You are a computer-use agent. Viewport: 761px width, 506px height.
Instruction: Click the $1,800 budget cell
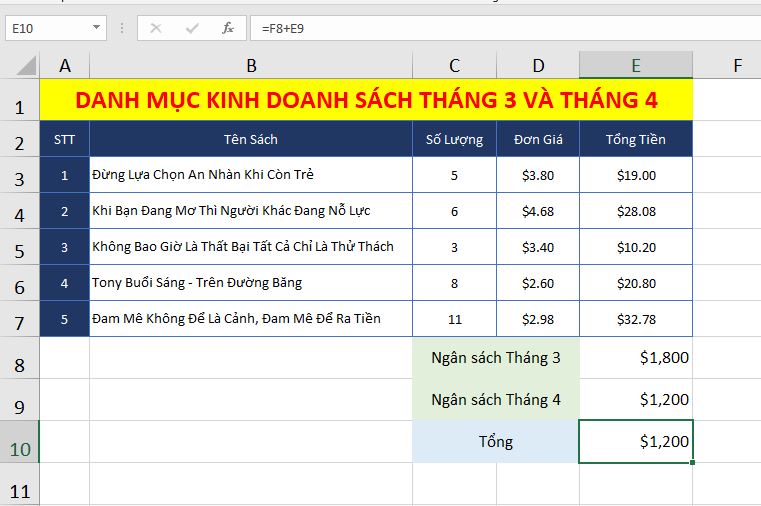[x=636, y=358]
